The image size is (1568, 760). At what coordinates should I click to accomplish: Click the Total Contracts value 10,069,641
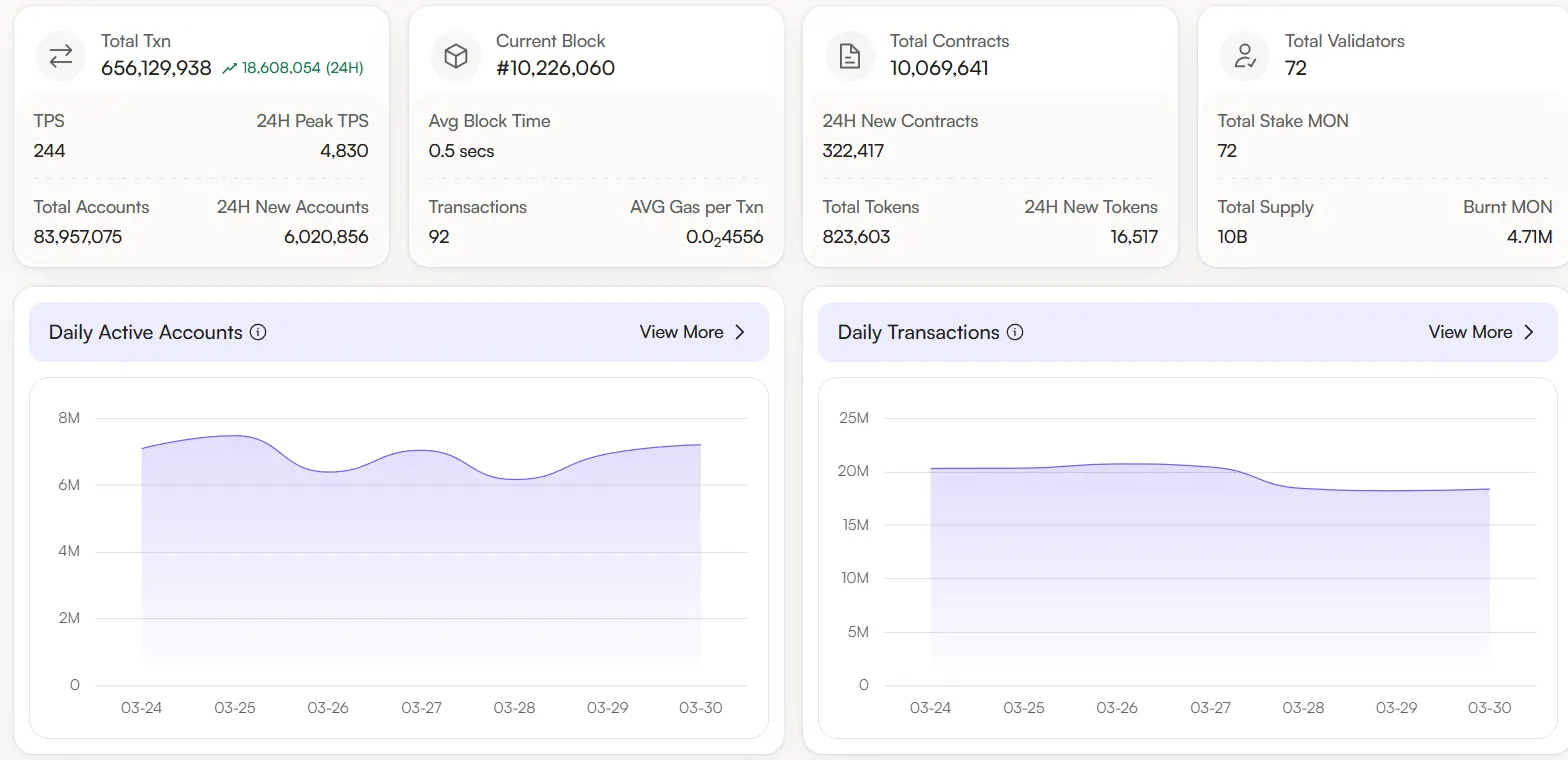point(939,68)
